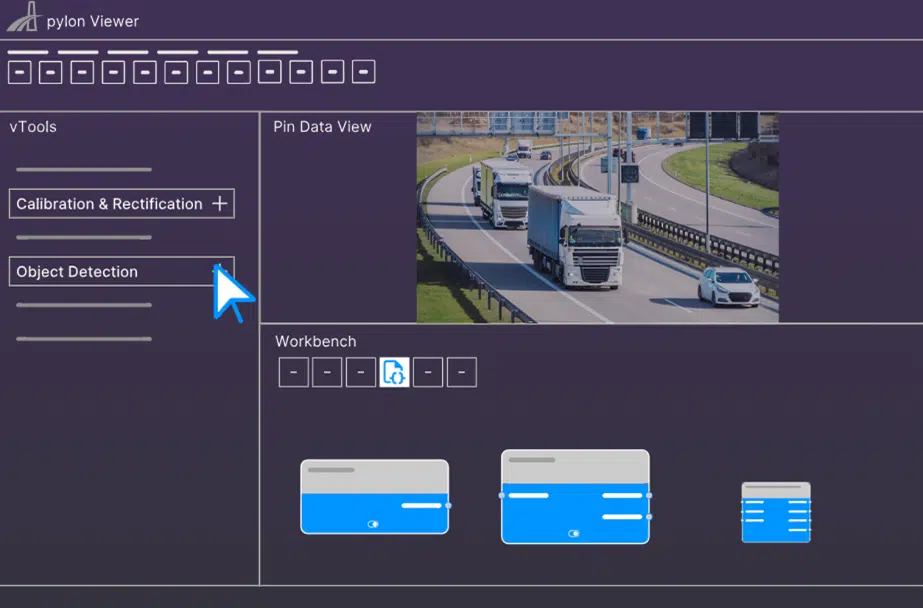Screen dimensions: 923x608
Task: Select the Calibration & Rectification vTool category
Action: (x=122, y=204)
